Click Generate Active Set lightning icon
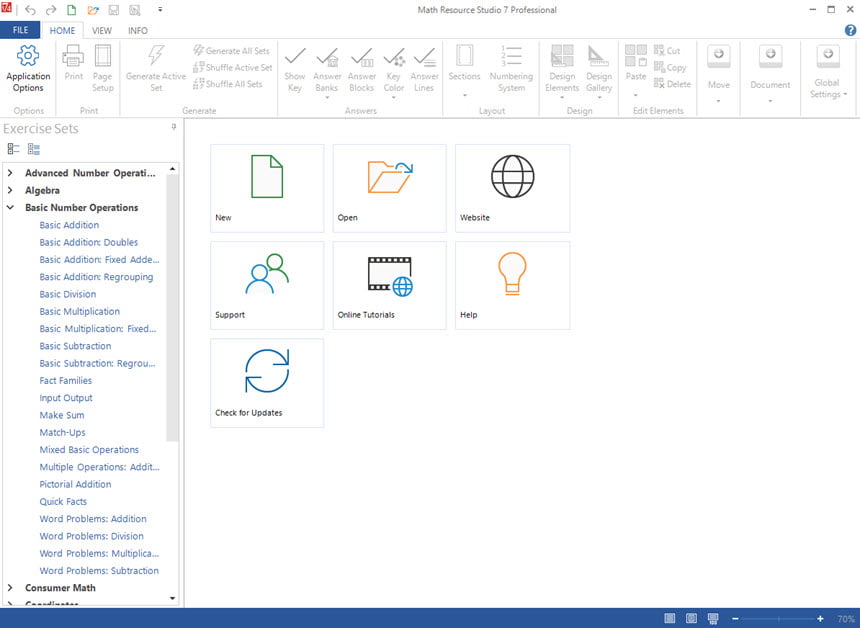Viewport: 860px width, 628px height. click(156, 55)
